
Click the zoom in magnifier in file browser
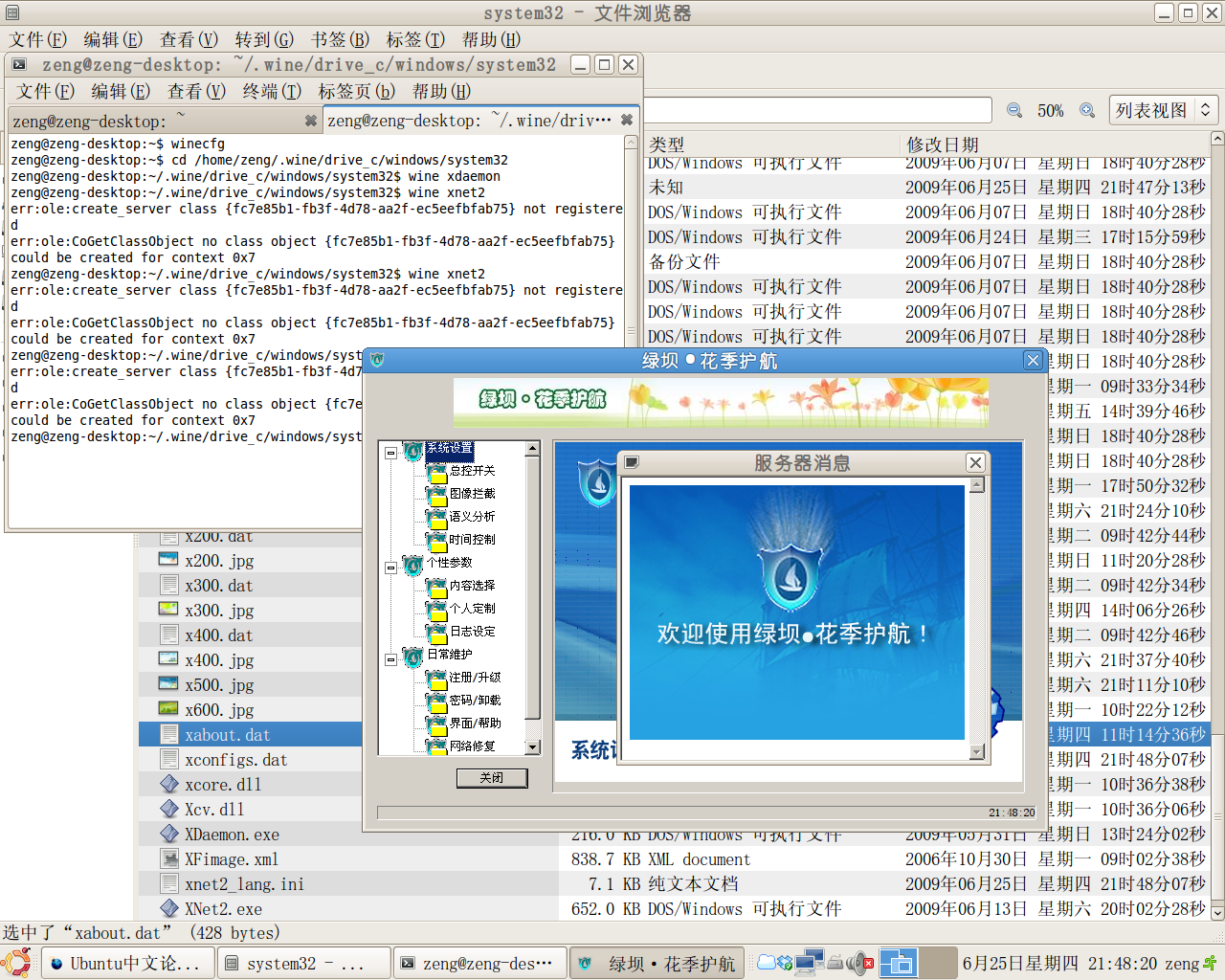[x=1087, y=110]
